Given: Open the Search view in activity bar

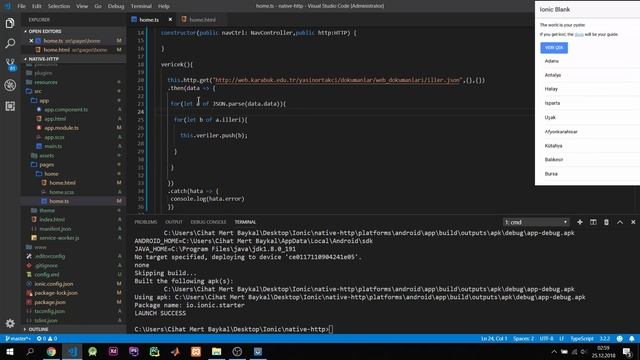Looking at the screenshot, I should 10,43.
